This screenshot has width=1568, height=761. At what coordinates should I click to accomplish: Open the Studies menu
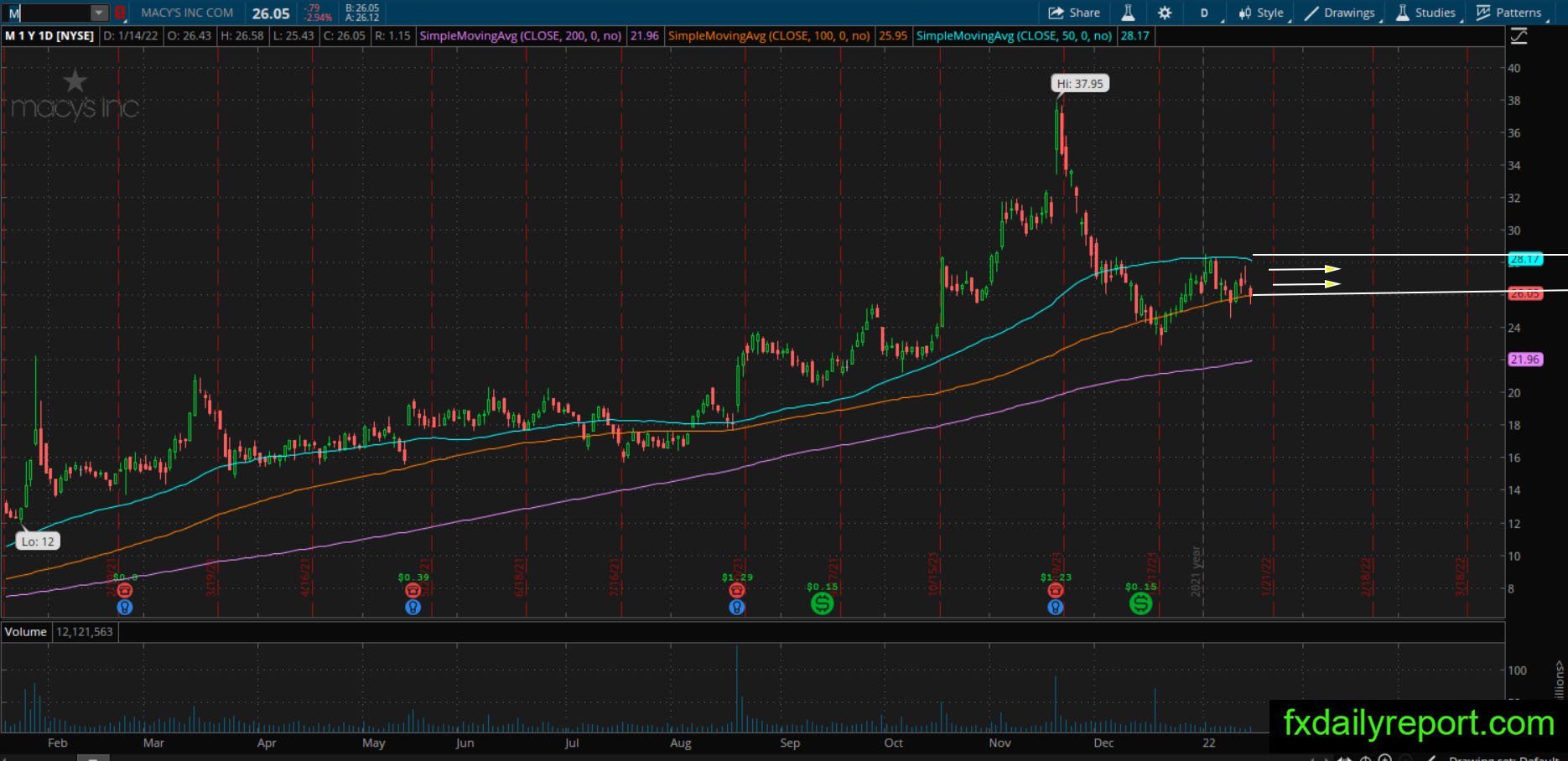tap(1427, 13)
